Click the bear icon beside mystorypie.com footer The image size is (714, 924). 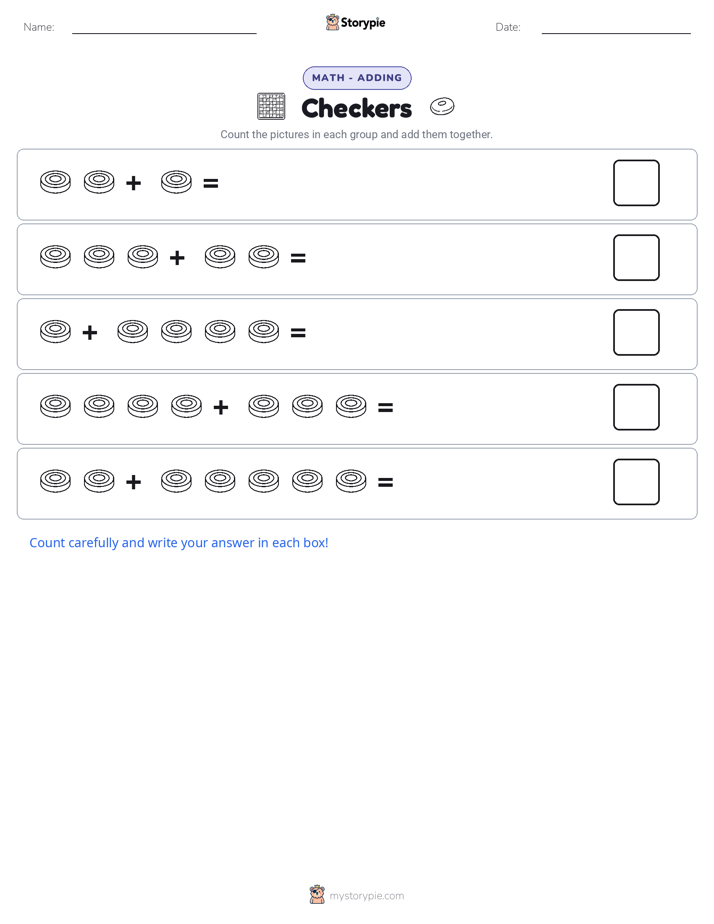(x=317, y=895)
